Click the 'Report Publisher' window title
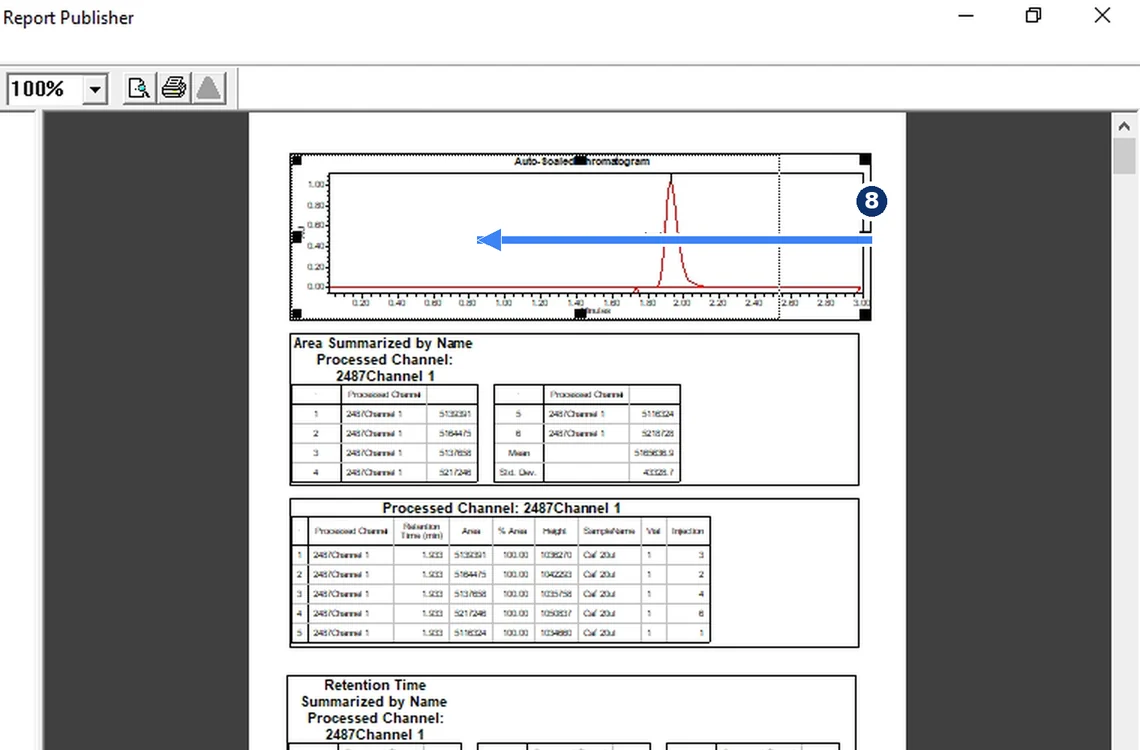 68,18
